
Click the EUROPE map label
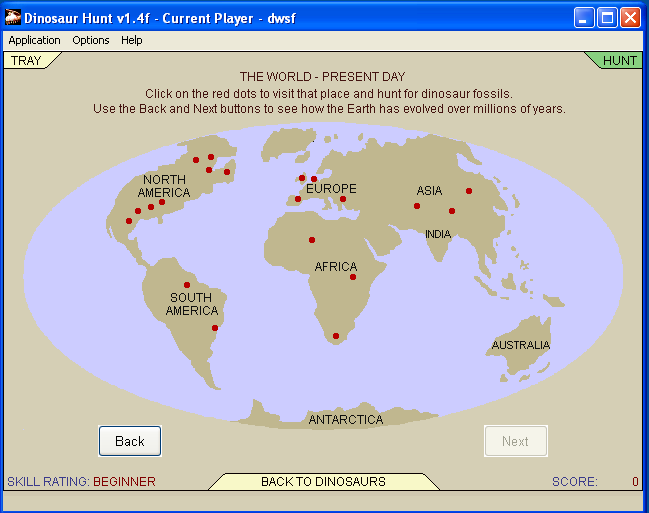[x=331, y=189]
